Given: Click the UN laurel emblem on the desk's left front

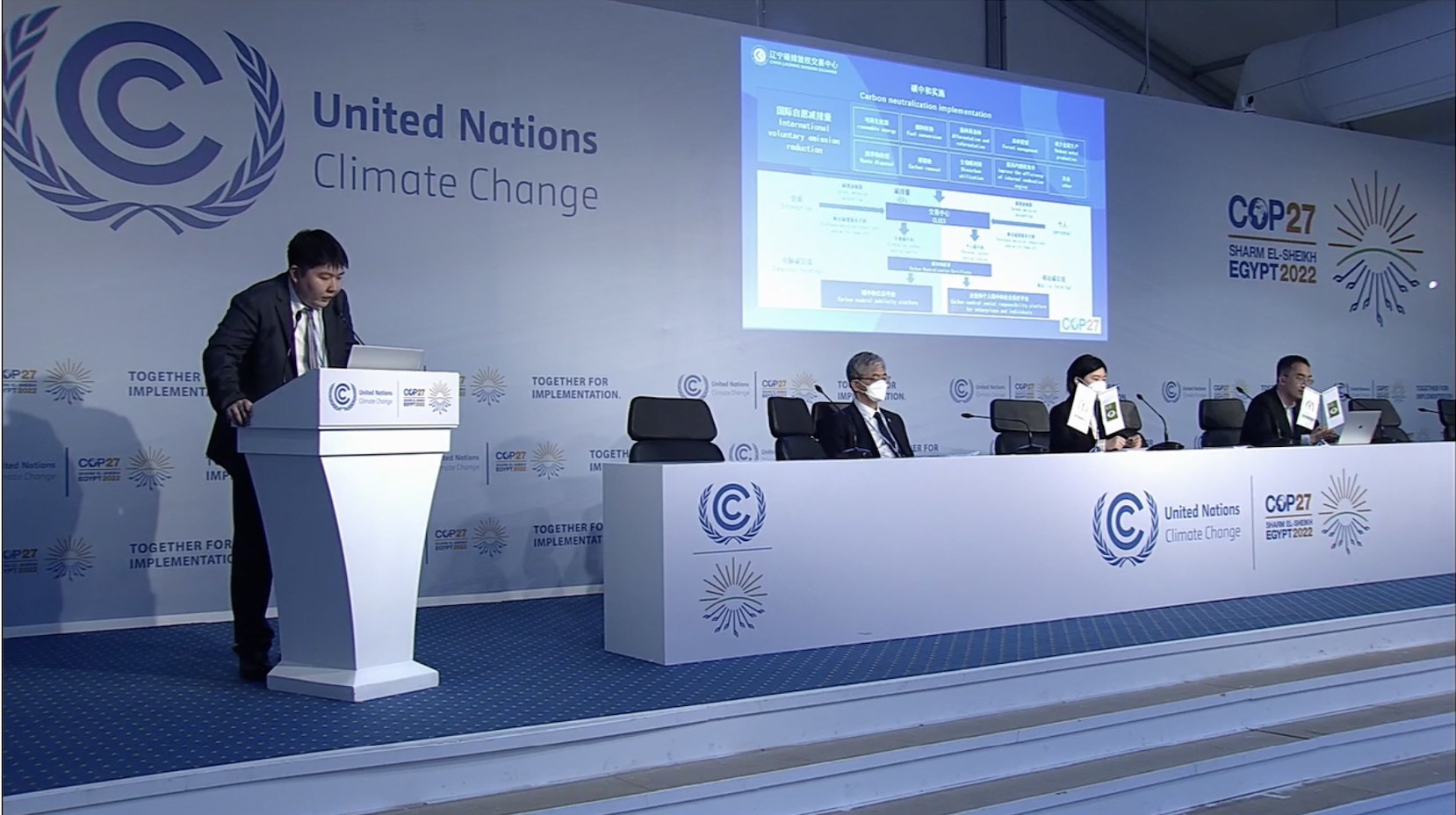Looking at the screenshot, I should tap(732, 513).
